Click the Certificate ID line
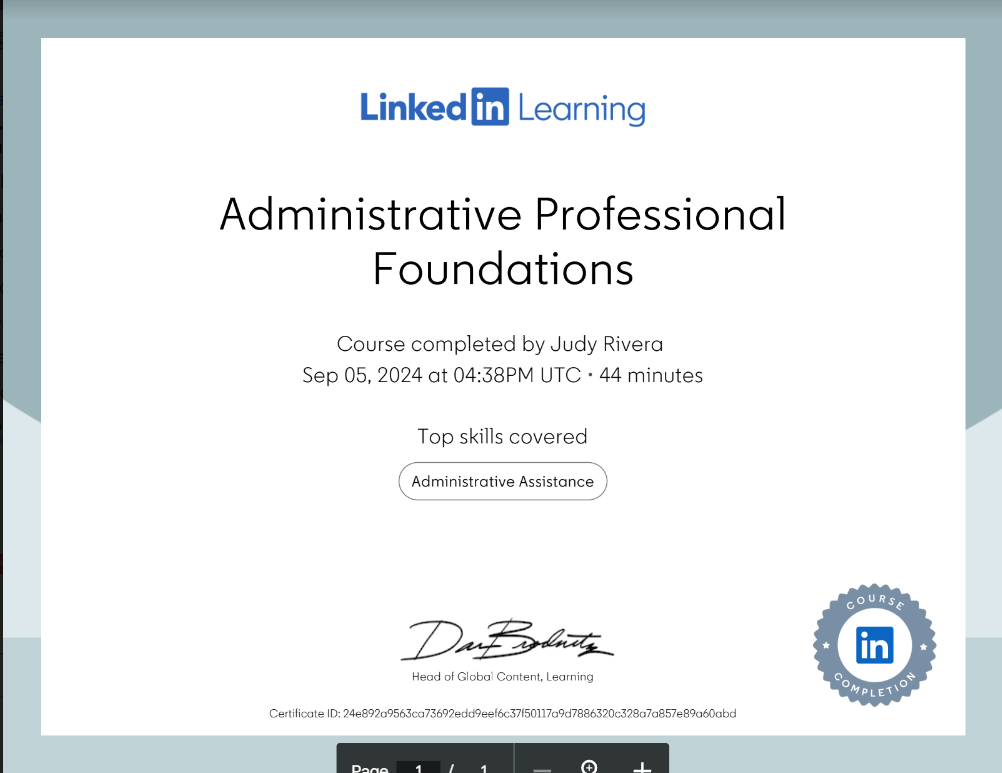Screen dimensions: 1002x773 pos(502,714)
